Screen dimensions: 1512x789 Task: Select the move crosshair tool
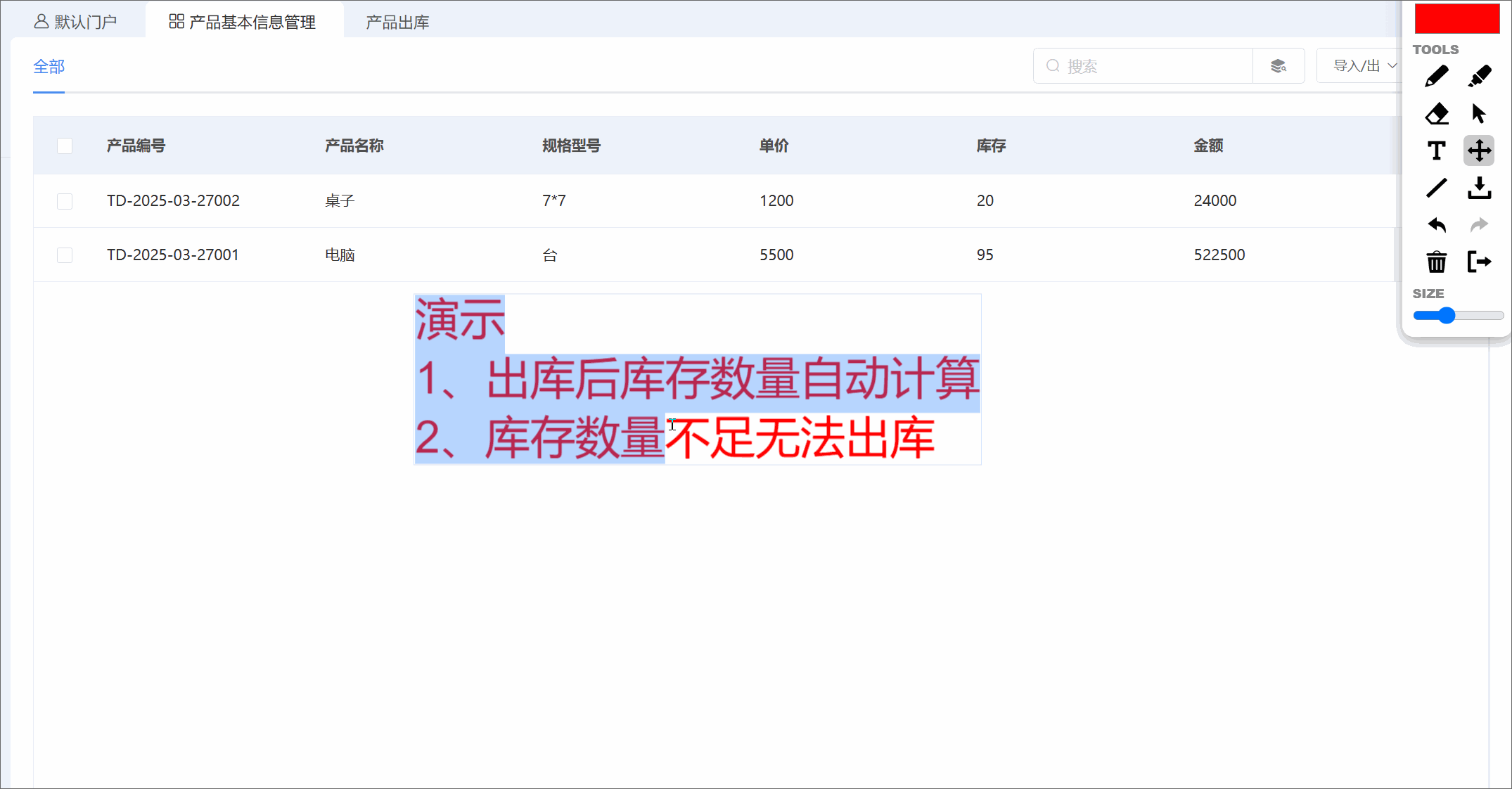coord(1479,150)
